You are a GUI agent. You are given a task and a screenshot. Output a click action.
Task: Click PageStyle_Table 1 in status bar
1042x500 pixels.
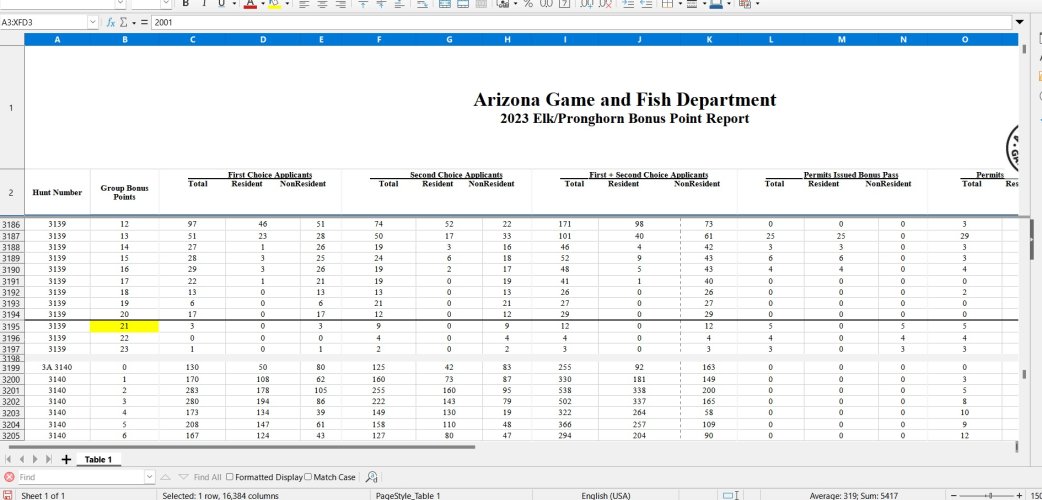(407, 495)
